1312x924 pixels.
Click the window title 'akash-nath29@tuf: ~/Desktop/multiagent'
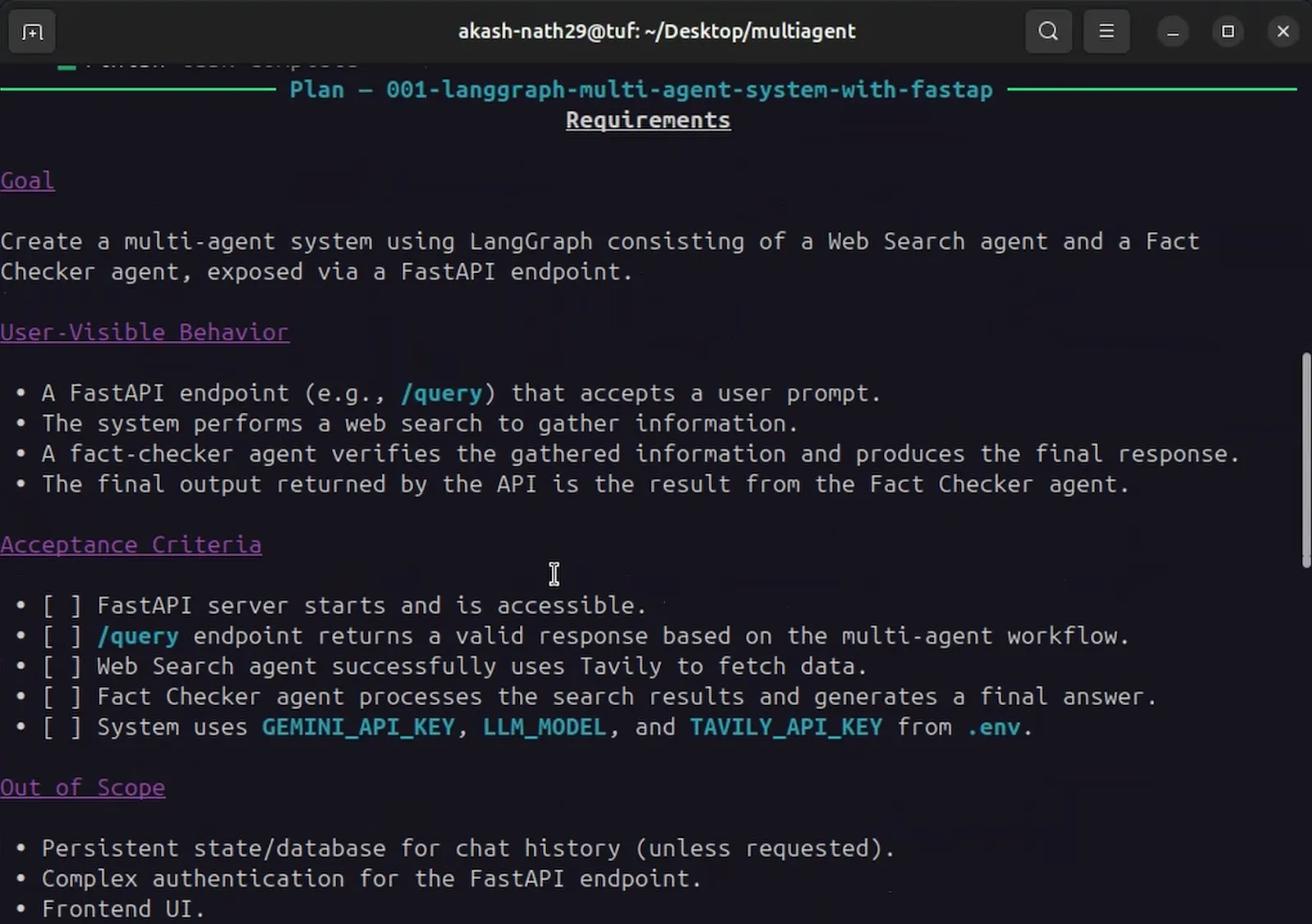(657, 31)
